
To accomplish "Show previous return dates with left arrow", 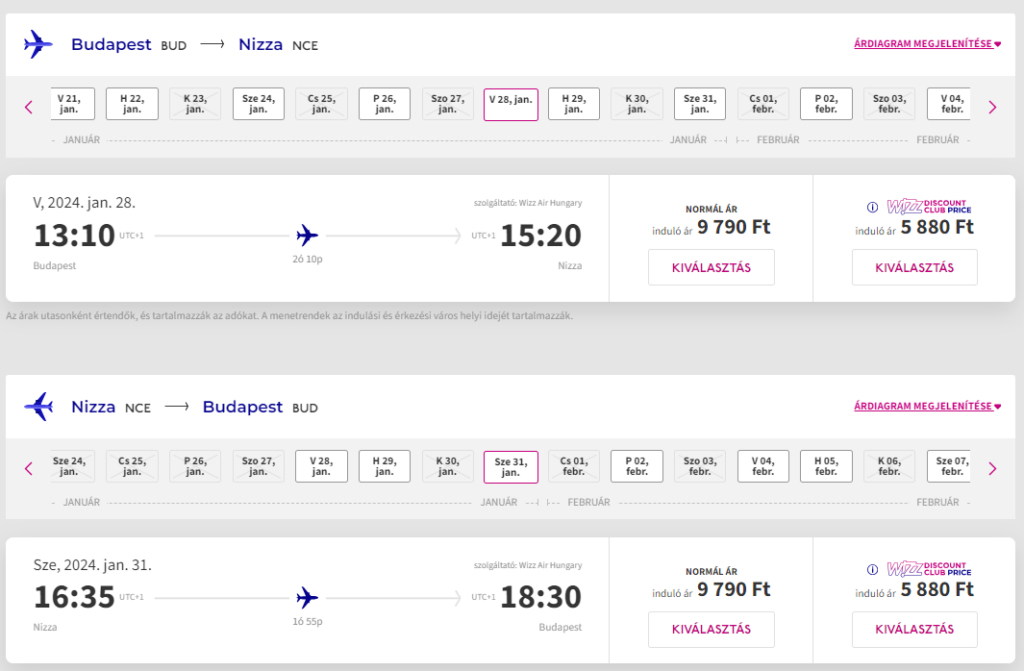I will tap(29, 468).
